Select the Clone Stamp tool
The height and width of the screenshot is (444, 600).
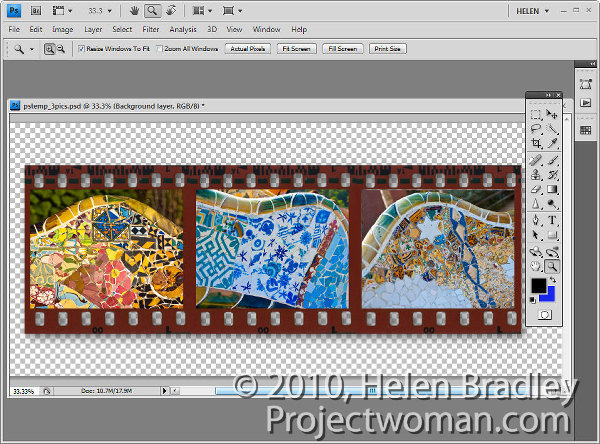click(x=536, y=175)
